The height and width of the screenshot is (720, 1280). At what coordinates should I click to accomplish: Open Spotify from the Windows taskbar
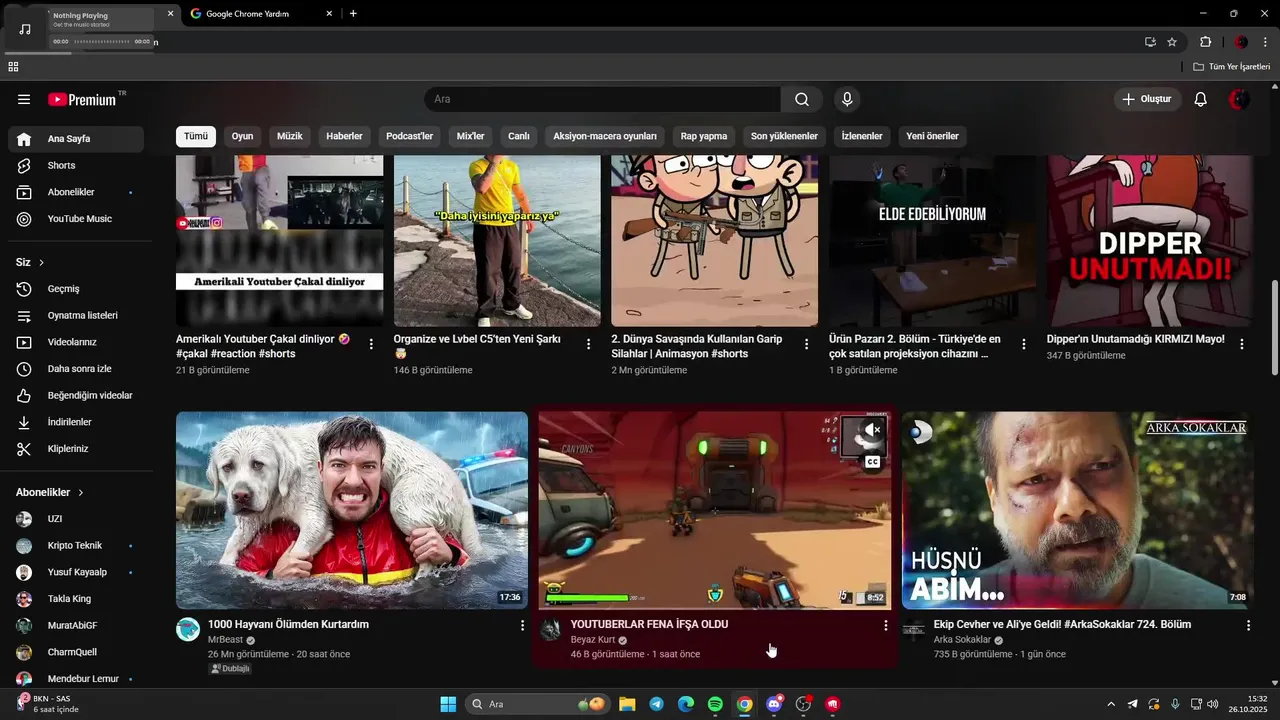[715, 704]
